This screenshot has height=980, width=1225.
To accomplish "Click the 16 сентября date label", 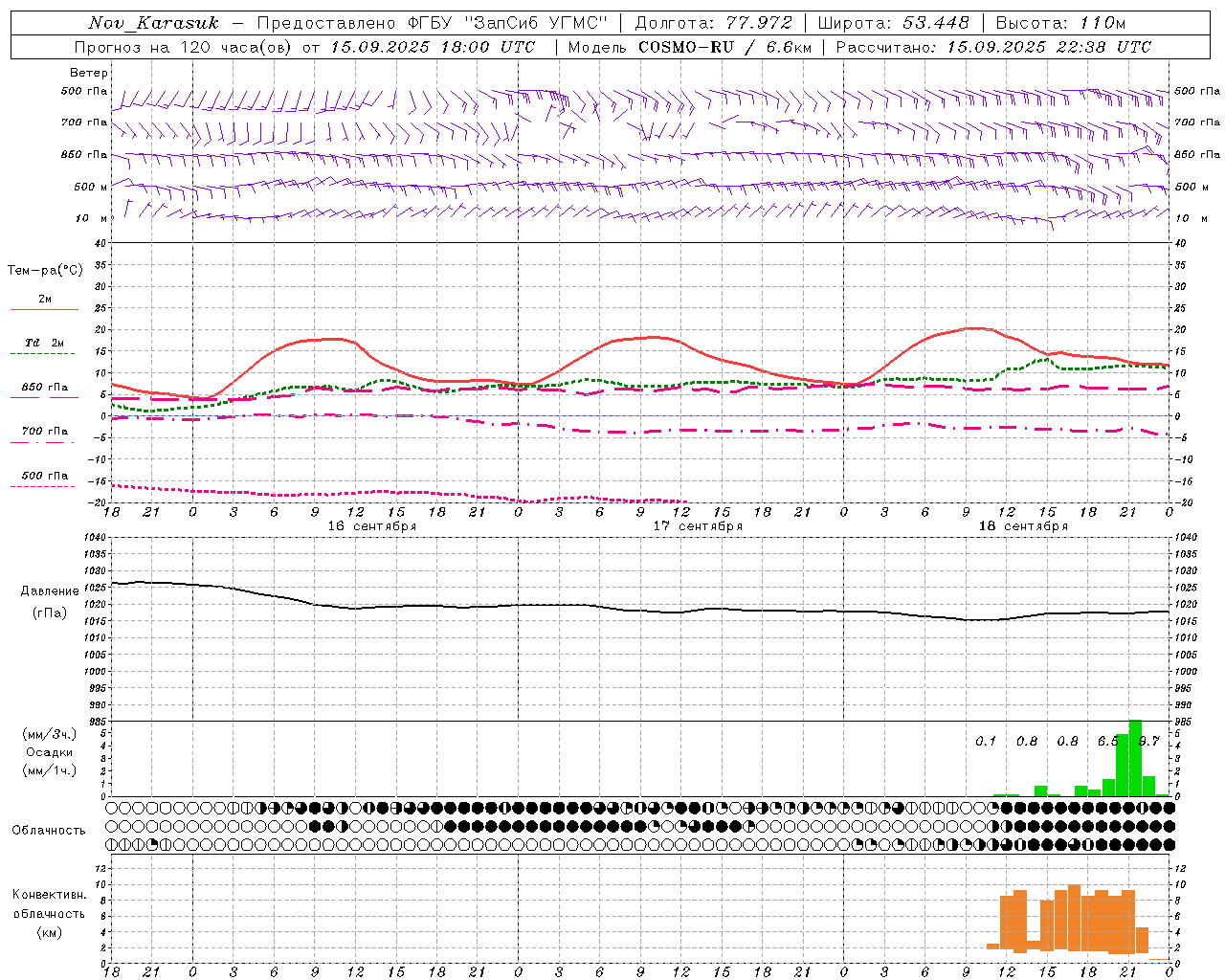I will (x=372, y=526).
